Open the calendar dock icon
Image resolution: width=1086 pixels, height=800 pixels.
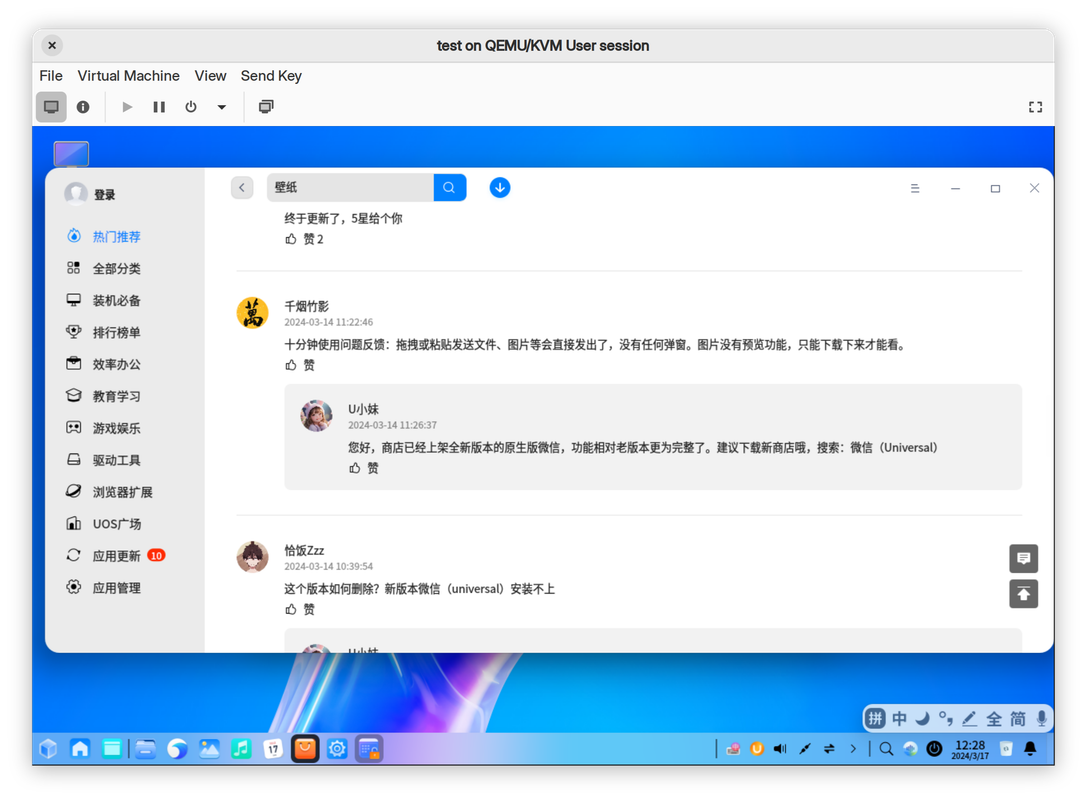click(x=273, y=749)
